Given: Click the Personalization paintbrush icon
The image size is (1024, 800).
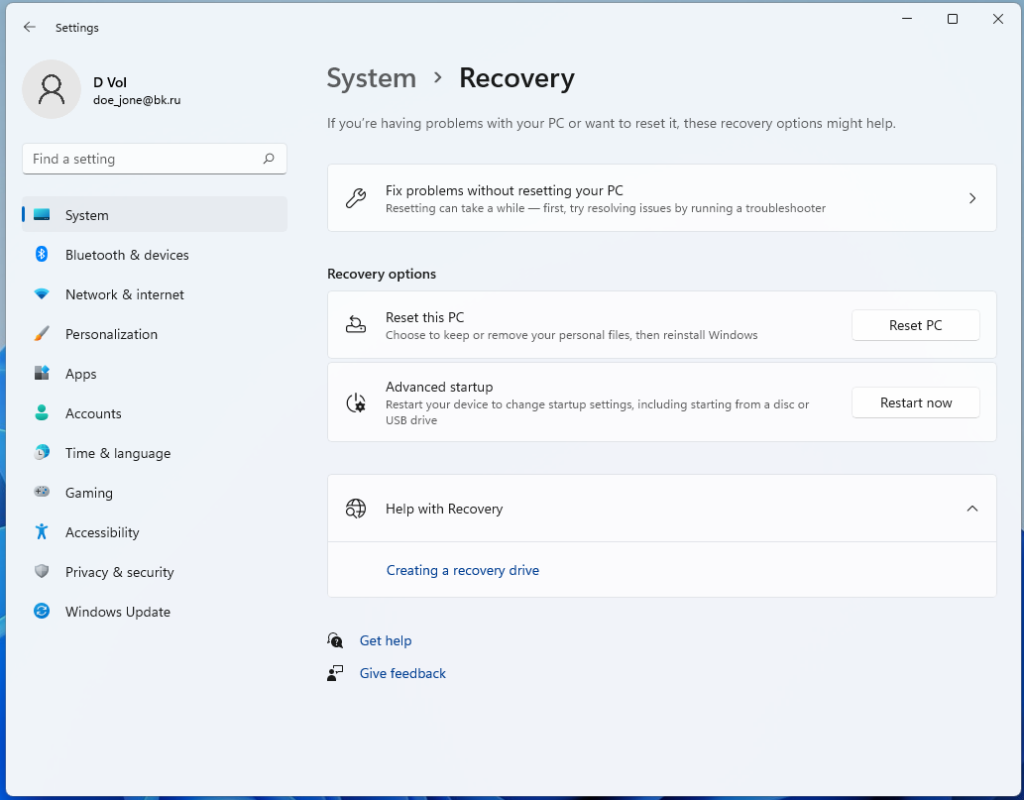Looking at the screenshot, I should pos(42,334).
